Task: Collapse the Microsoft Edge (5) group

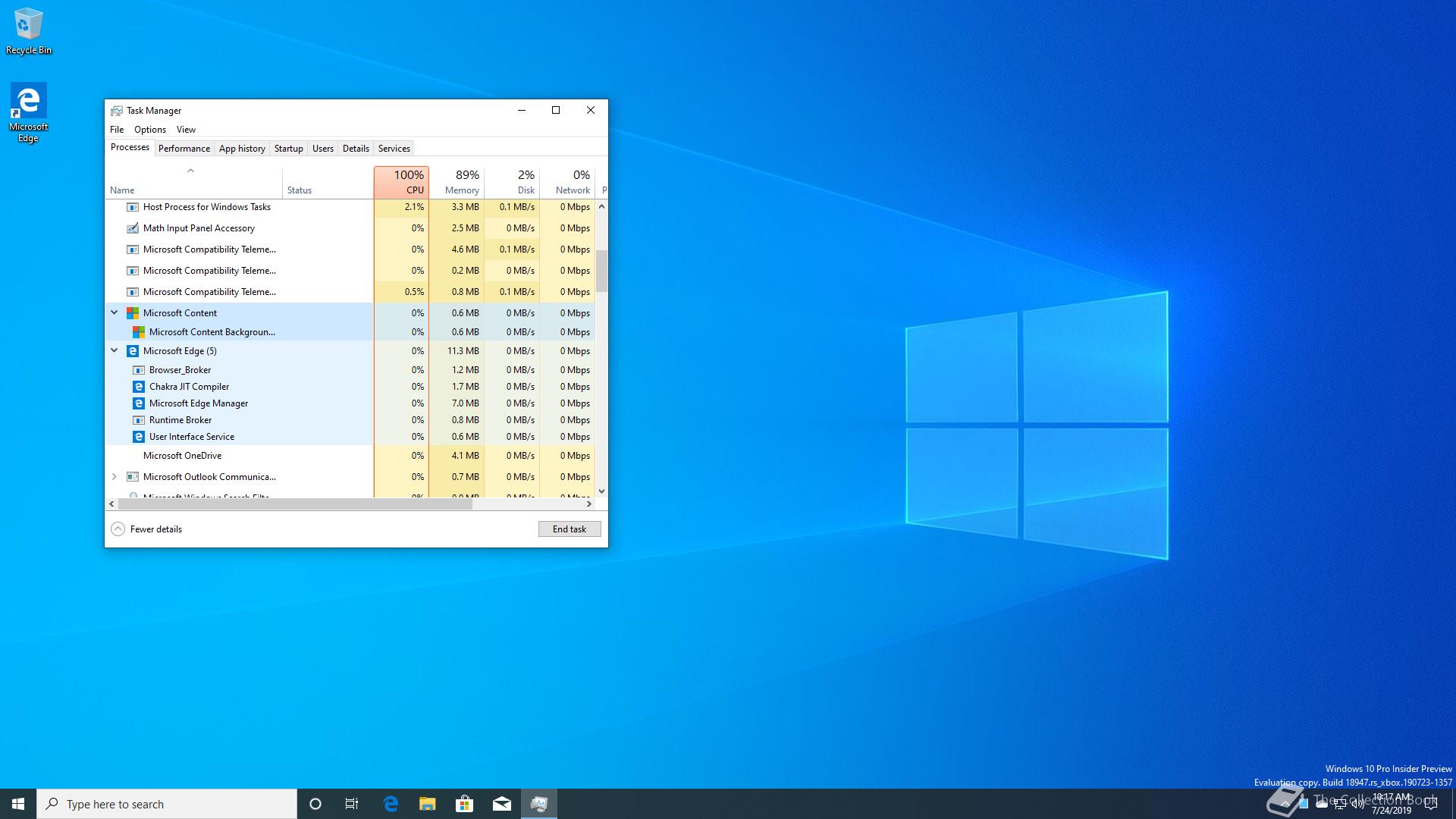Action: pyautogui.click(x=115, y=350)
